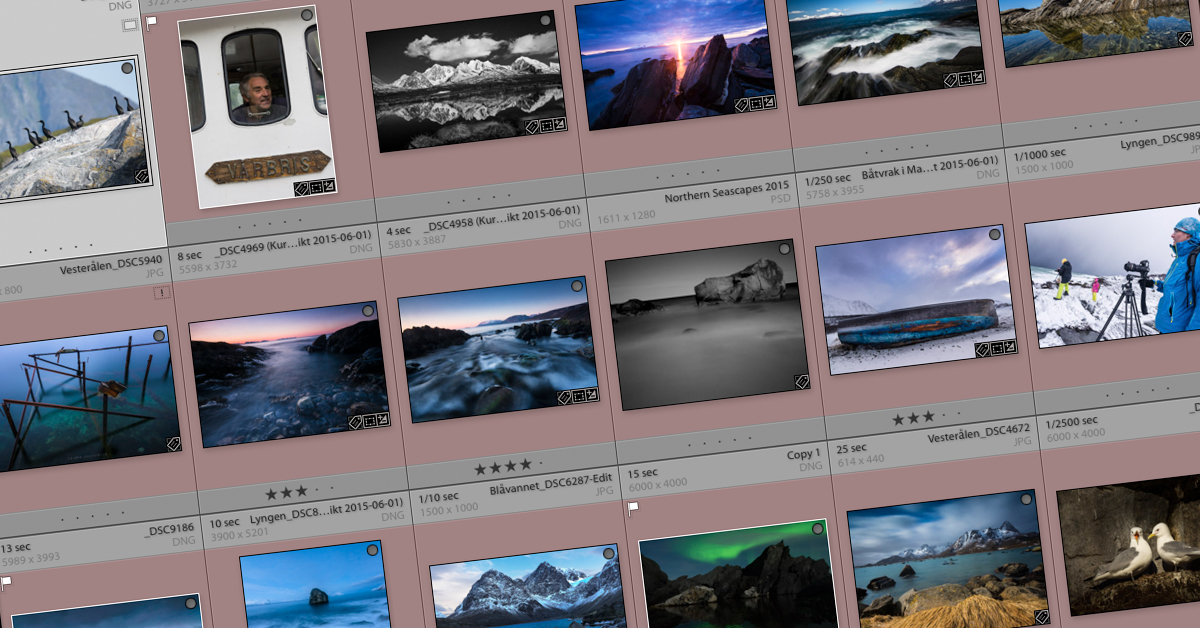Toggle the flag on northern lights photo cell

[x=632, y=508]
